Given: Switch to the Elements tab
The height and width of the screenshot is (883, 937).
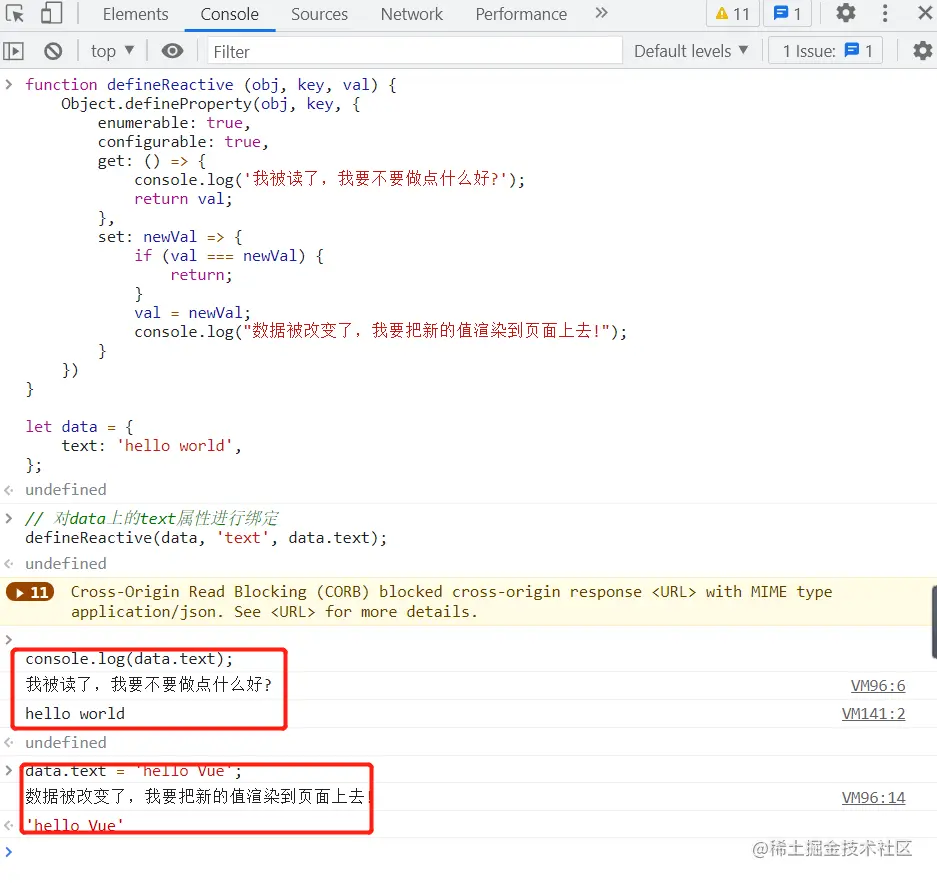Looking at the screenshot, I should [135, 14].
